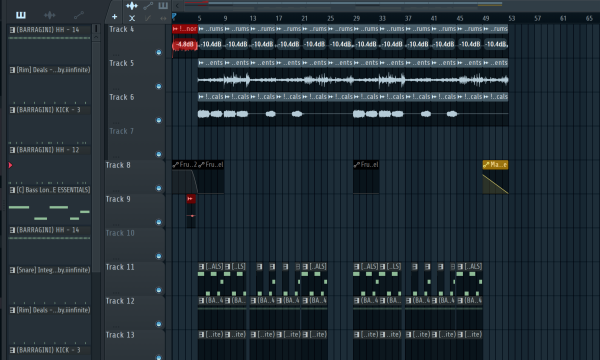Mute Track 12
Image resolution: width=600 pixels, height=360 pixels.
click(x=159, y=324)
